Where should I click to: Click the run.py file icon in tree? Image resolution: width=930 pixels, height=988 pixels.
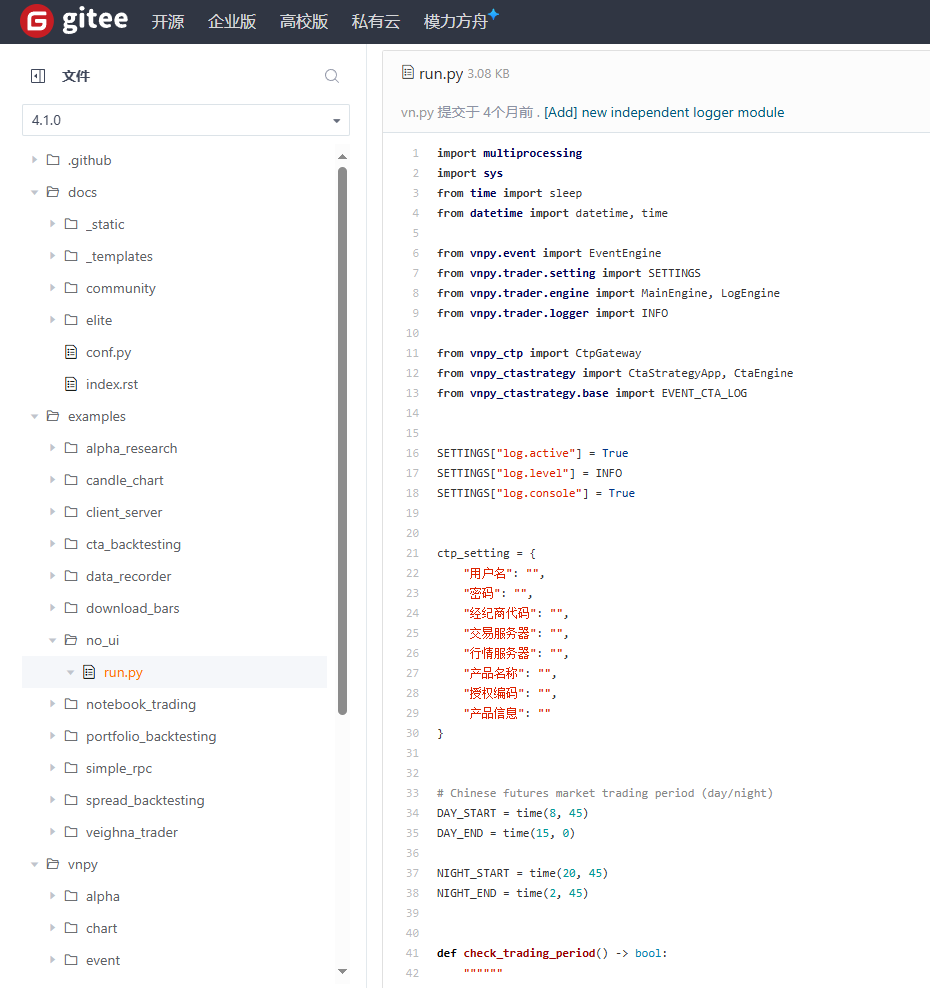[89, 672]
